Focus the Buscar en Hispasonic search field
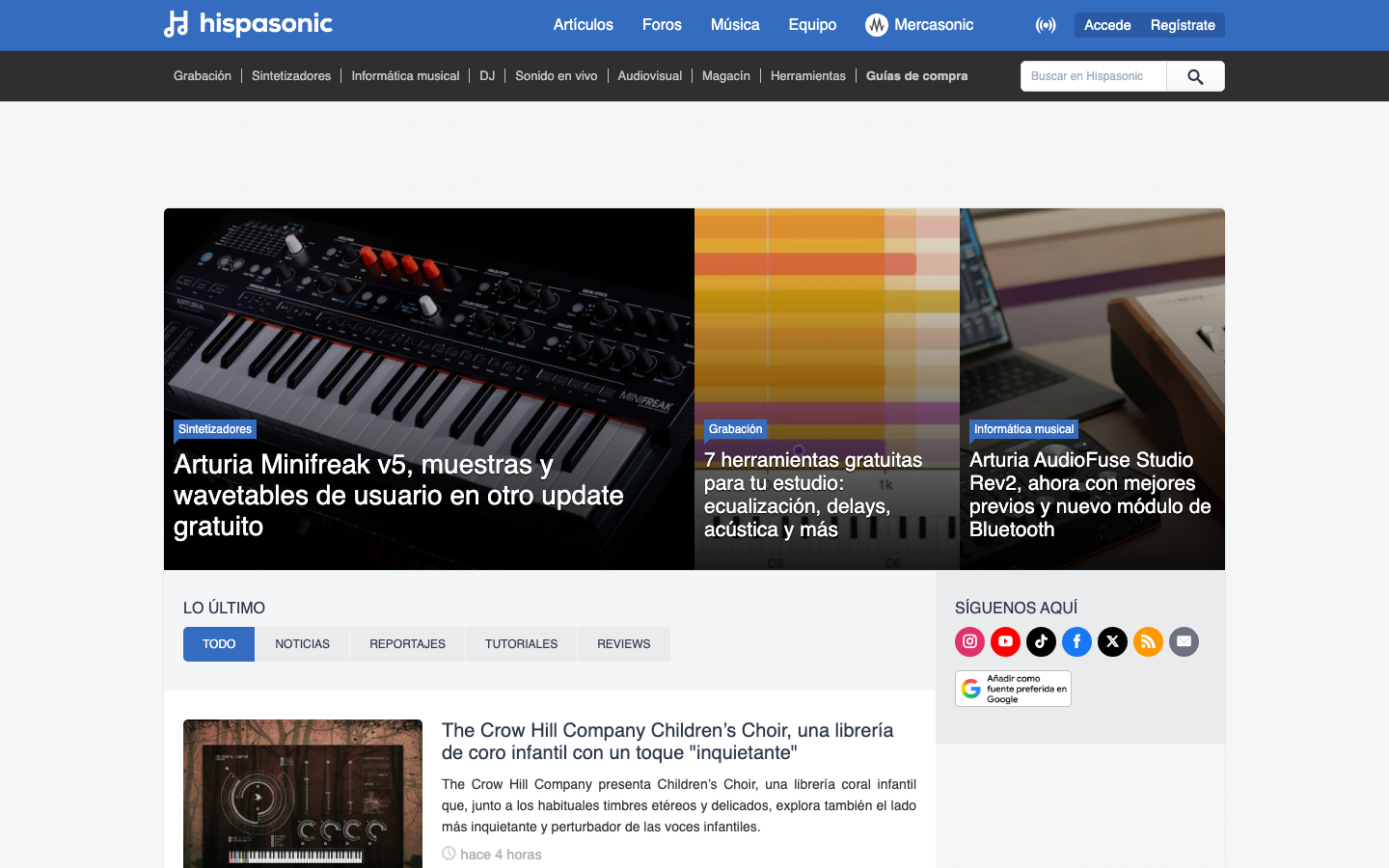Viewport: 1389px width, 868px height. coord(1094,76)
